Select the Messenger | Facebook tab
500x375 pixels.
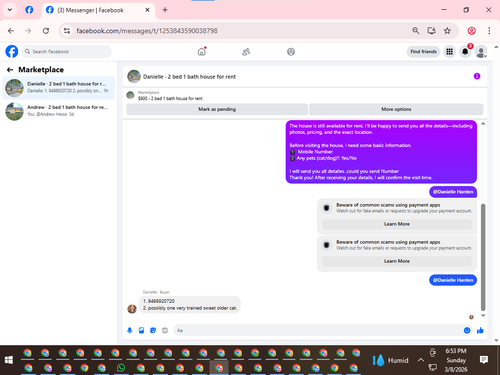coord(98,10)
